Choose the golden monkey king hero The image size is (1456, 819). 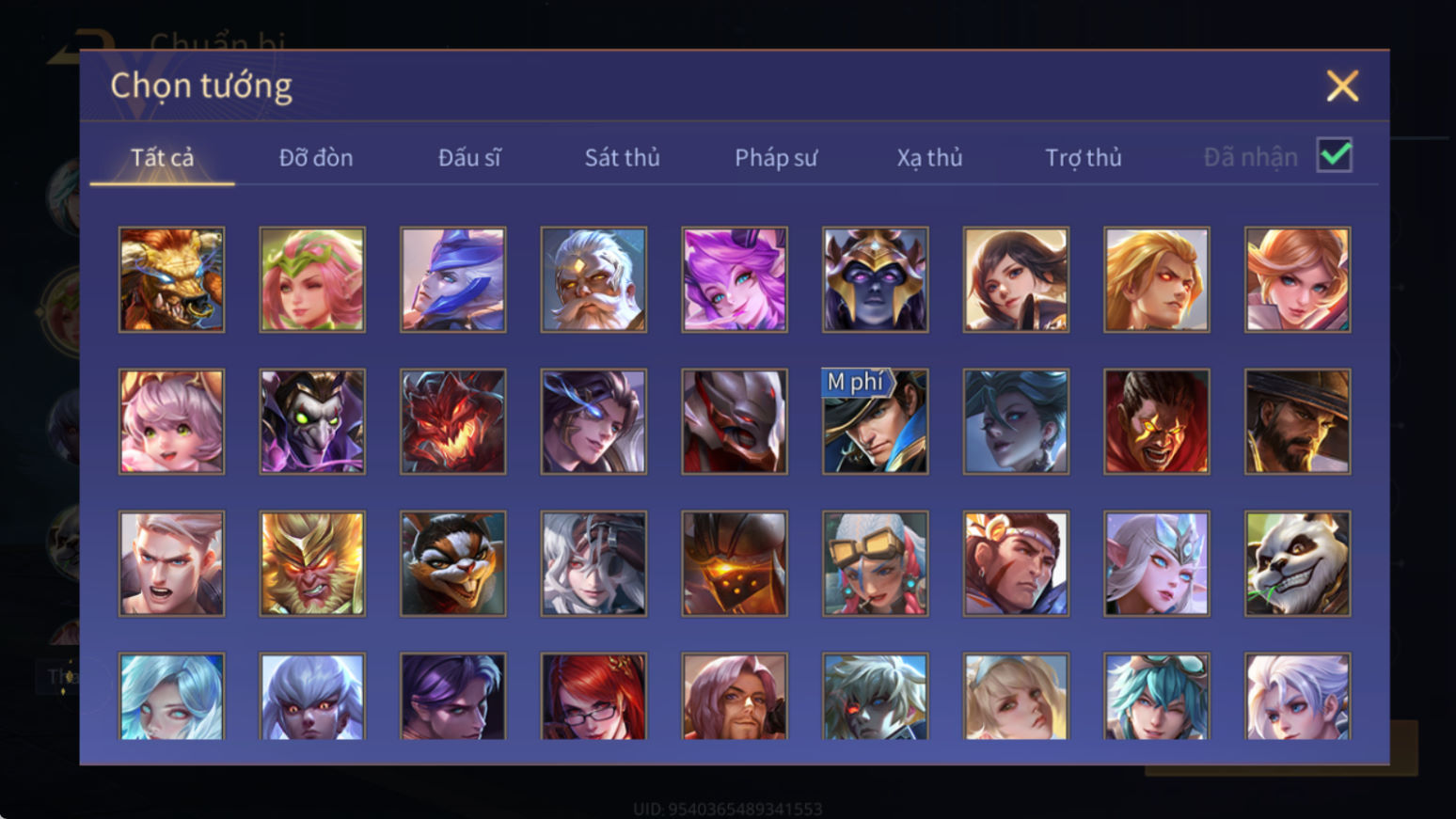click(312, 563)
